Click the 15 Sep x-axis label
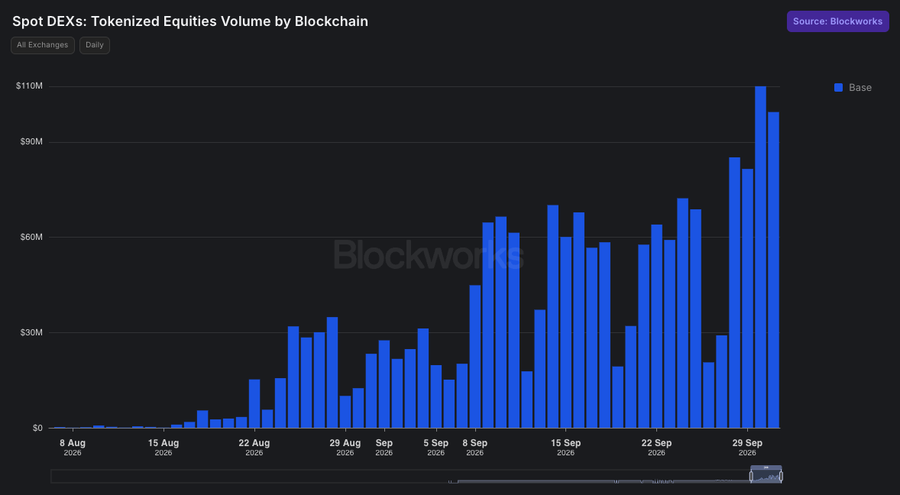This screenshot has width=900, height=495. pos(566,447)
